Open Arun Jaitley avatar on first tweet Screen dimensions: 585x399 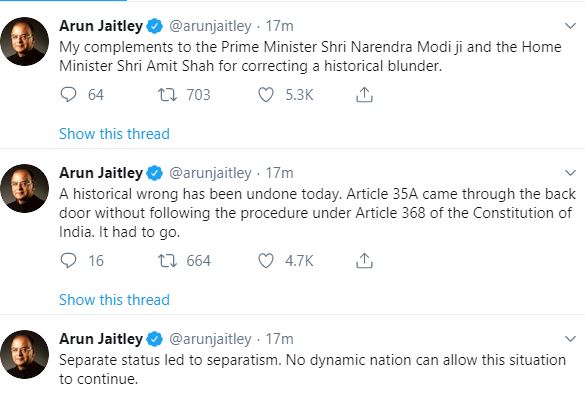(24, 41)
